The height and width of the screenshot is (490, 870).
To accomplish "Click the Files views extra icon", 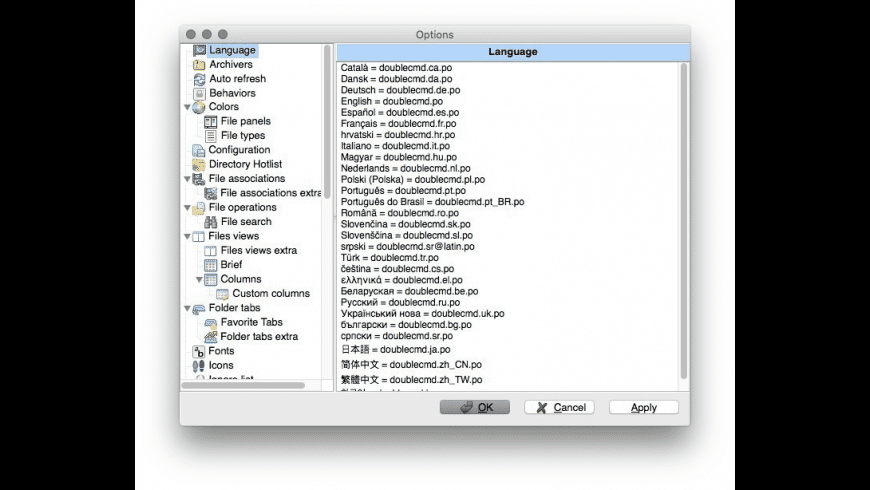I will [211, 251].
